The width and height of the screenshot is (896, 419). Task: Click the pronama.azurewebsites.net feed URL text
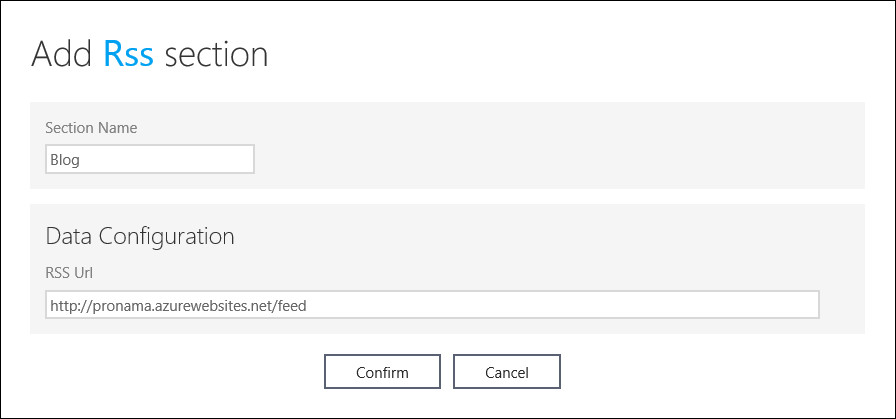[178, 305]
